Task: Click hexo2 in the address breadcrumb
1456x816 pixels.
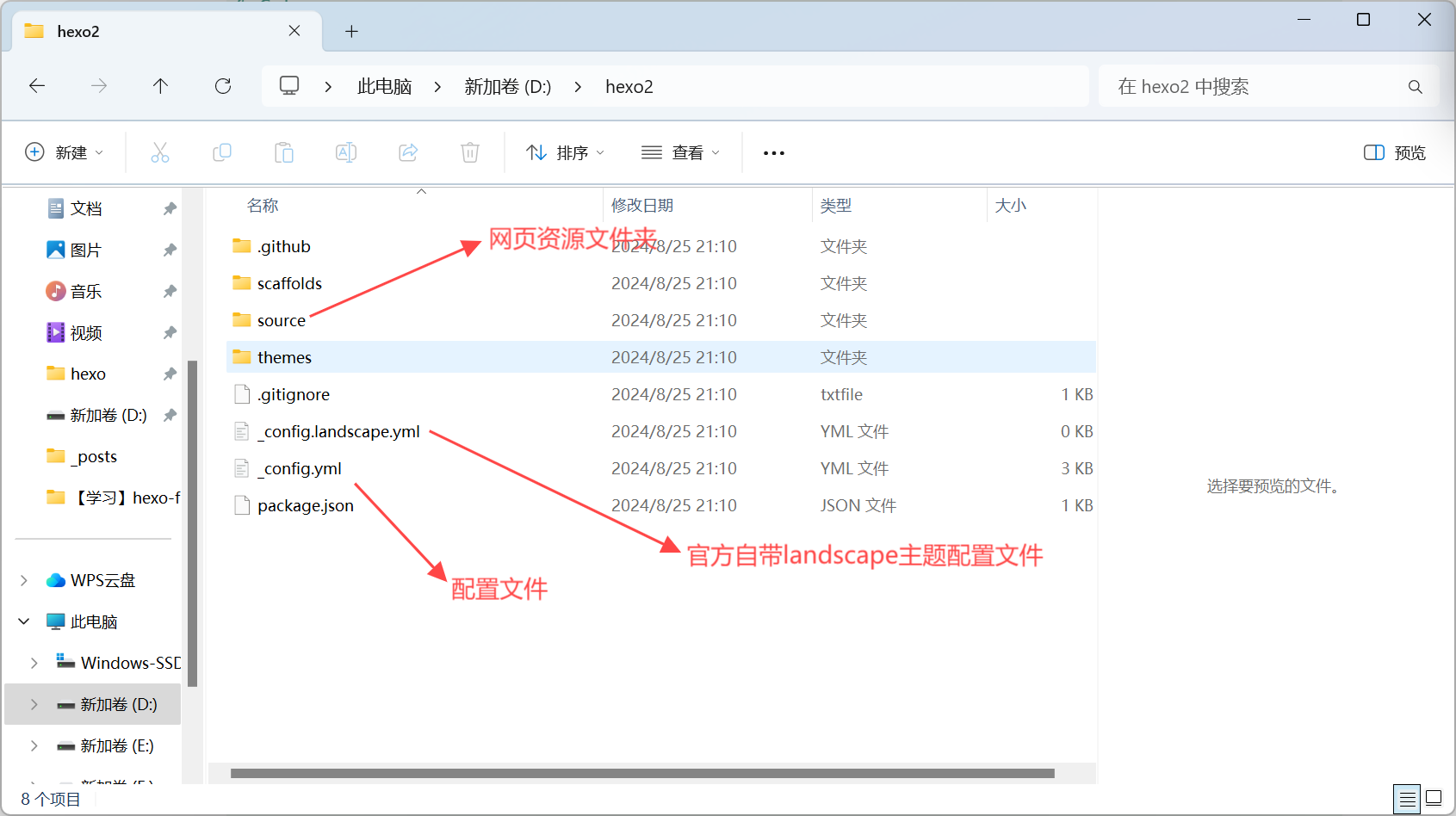Action: (x=629, y=87)
